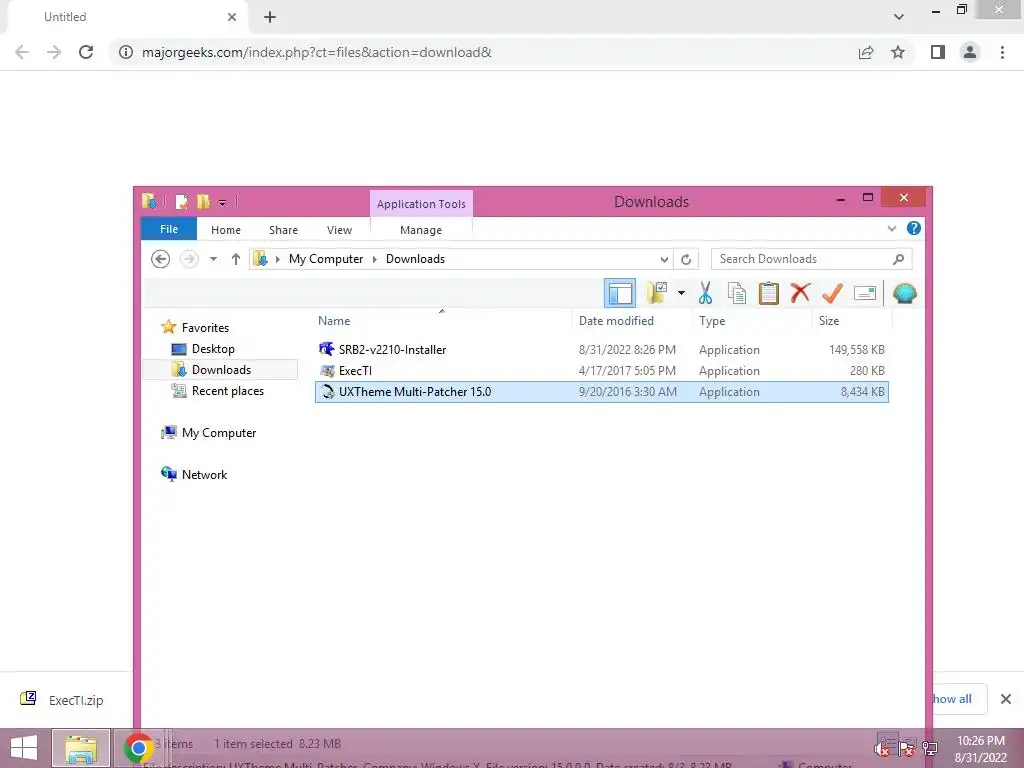Select Network in the navigation pane

(x=204, y=475)
